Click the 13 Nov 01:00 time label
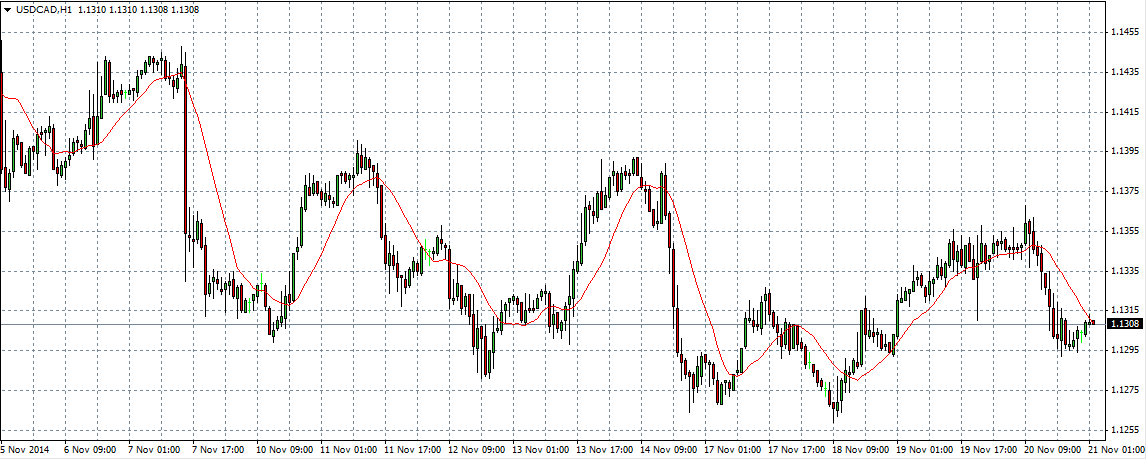This screenshot has height=459, width=1146. 539,450
